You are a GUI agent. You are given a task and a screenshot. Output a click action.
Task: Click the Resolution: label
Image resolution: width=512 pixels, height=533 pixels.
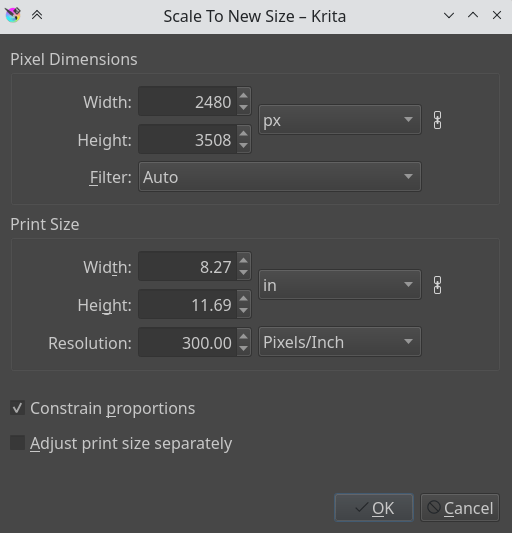(90, 343)
